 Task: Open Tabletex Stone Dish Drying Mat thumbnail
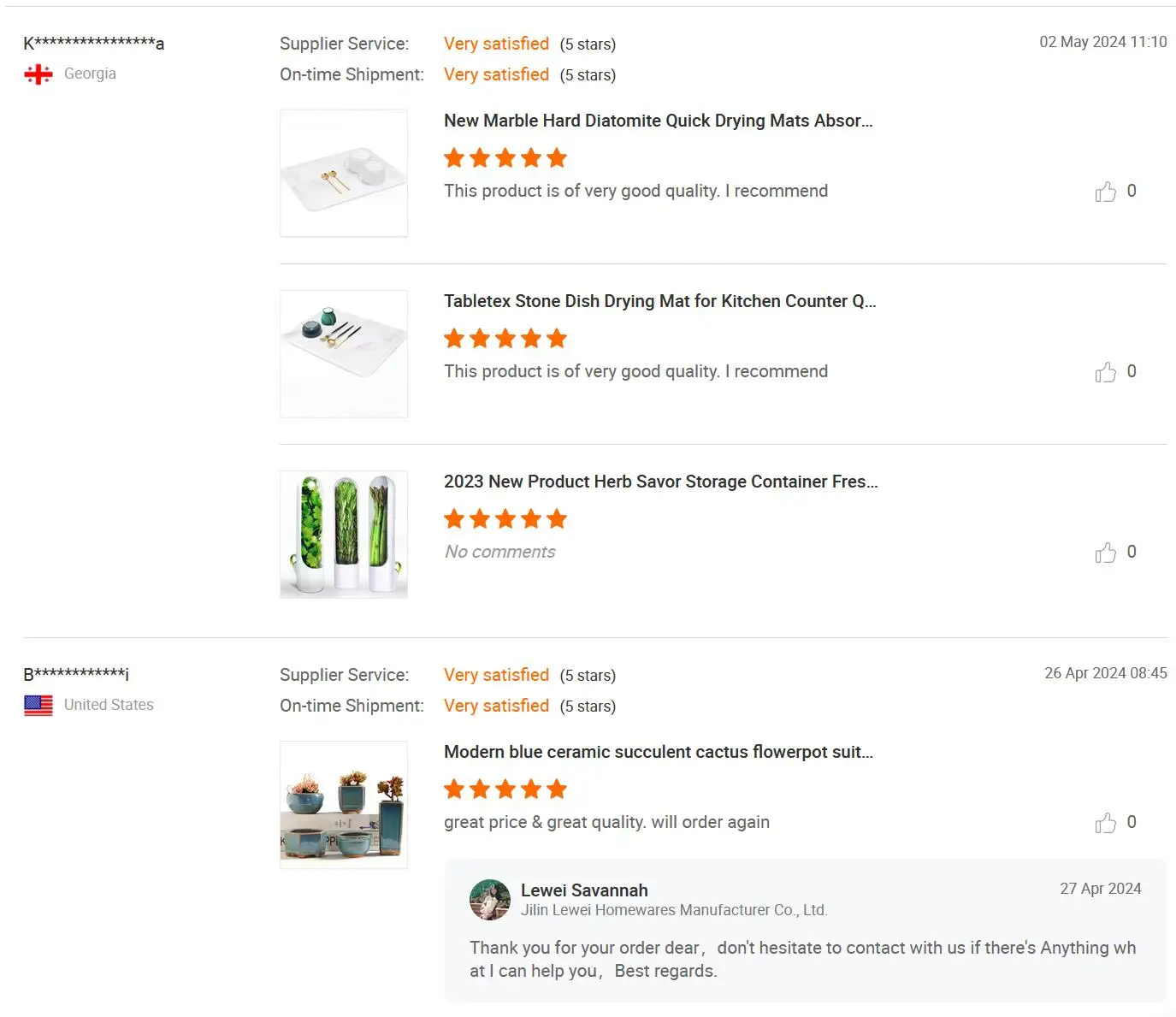tap(344, 354)
